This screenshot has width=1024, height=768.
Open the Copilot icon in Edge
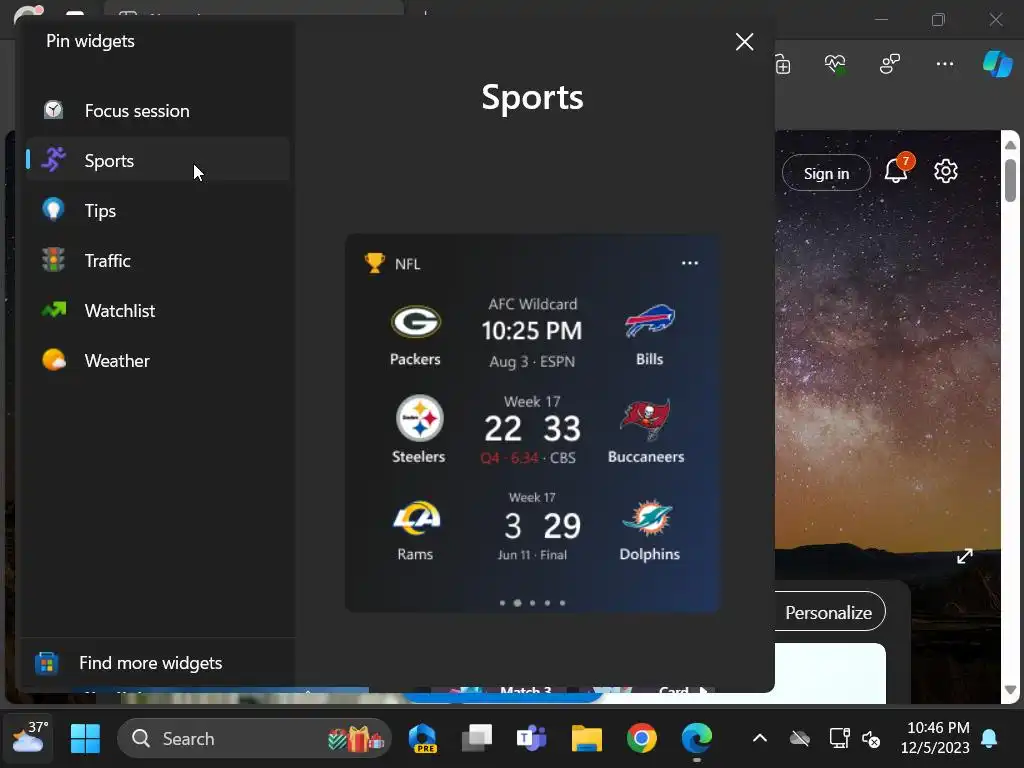(x=997, y=64)
